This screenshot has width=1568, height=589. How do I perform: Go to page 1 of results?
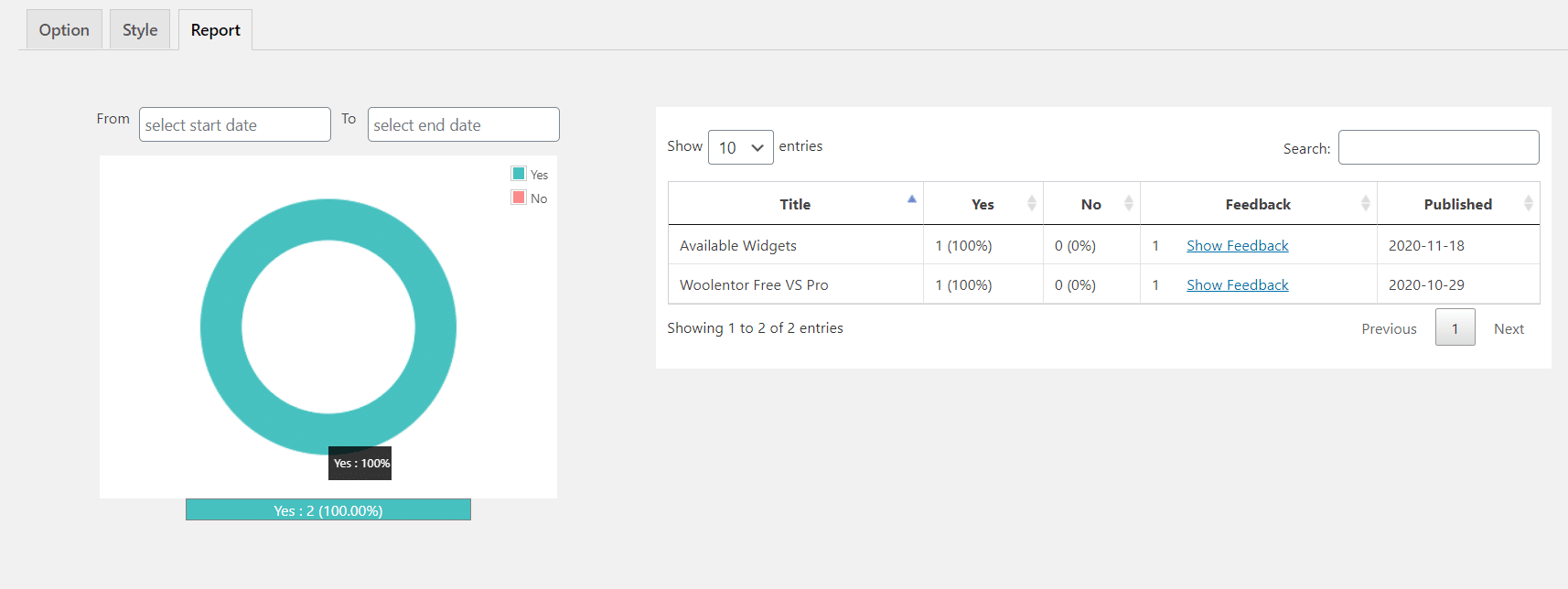point(1455,328)
